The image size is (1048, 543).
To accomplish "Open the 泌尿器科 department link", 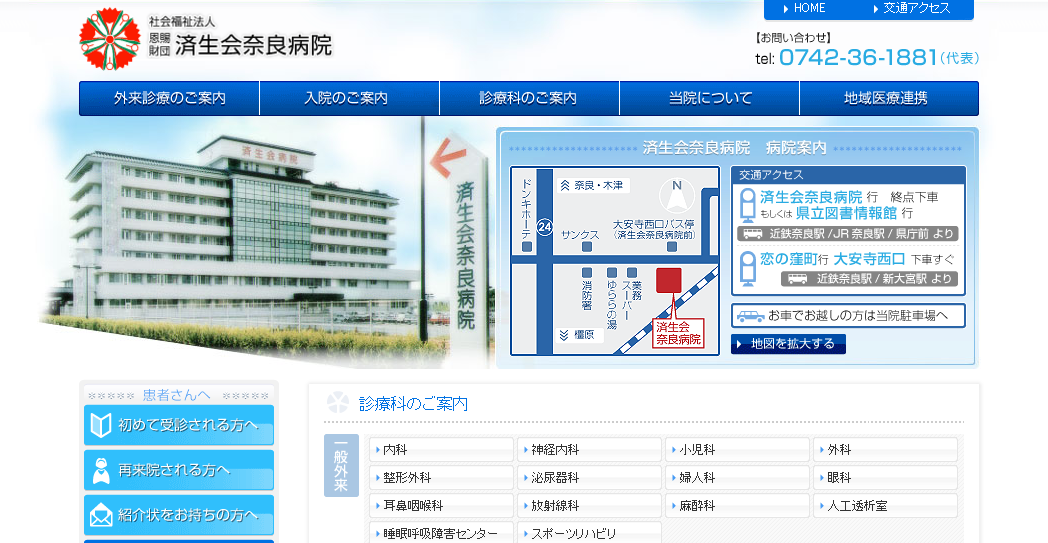I will tap(590, 478).
